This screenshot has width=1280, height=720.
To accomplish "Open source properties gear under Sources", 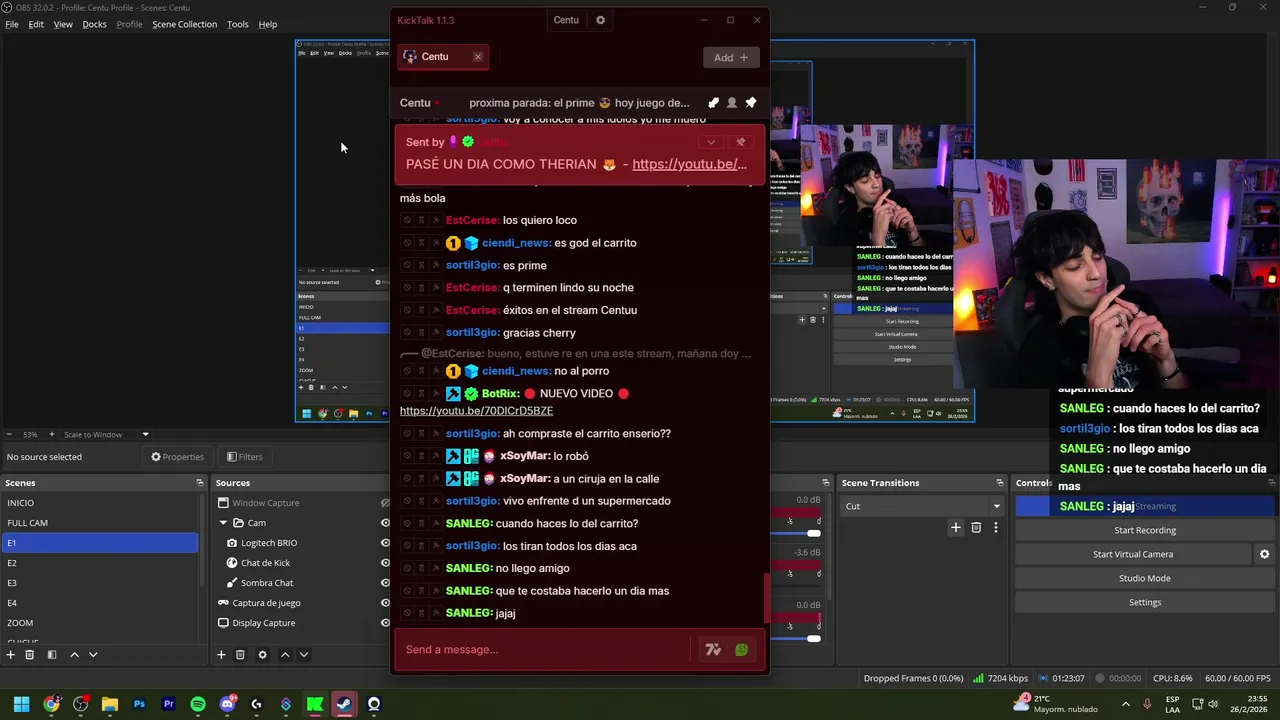I will 262,655.
